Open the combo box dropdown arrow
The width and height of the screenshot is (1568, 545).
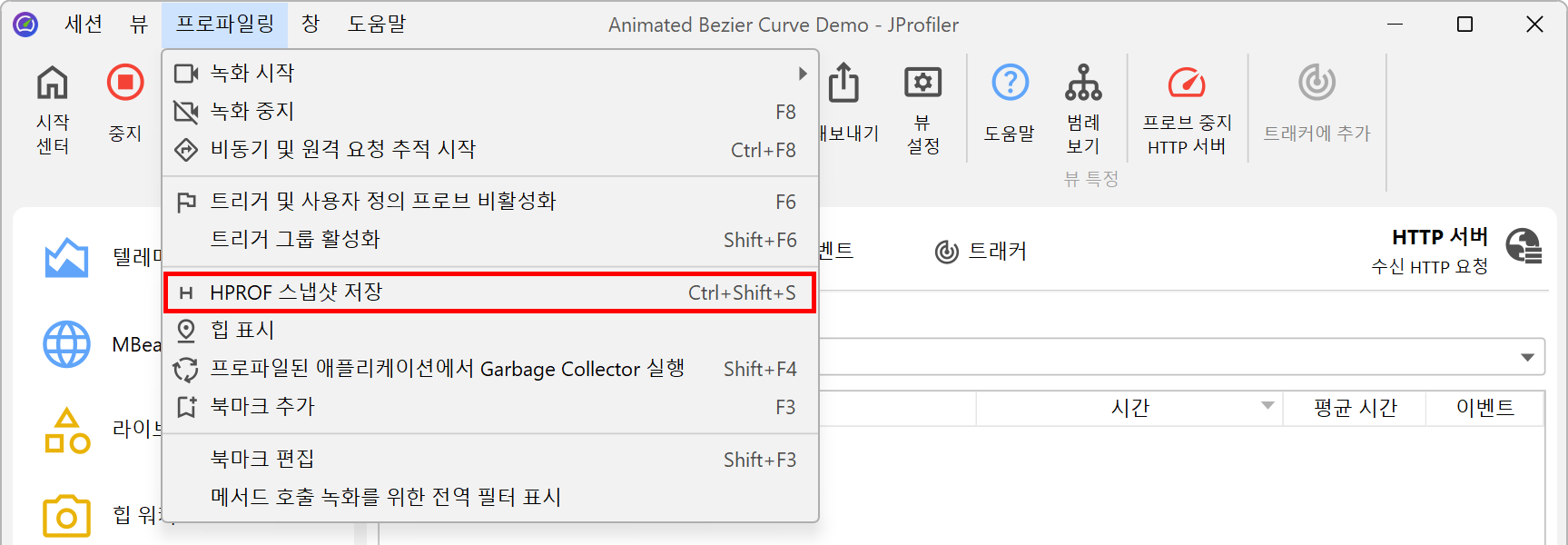(x=1527, y=357)
